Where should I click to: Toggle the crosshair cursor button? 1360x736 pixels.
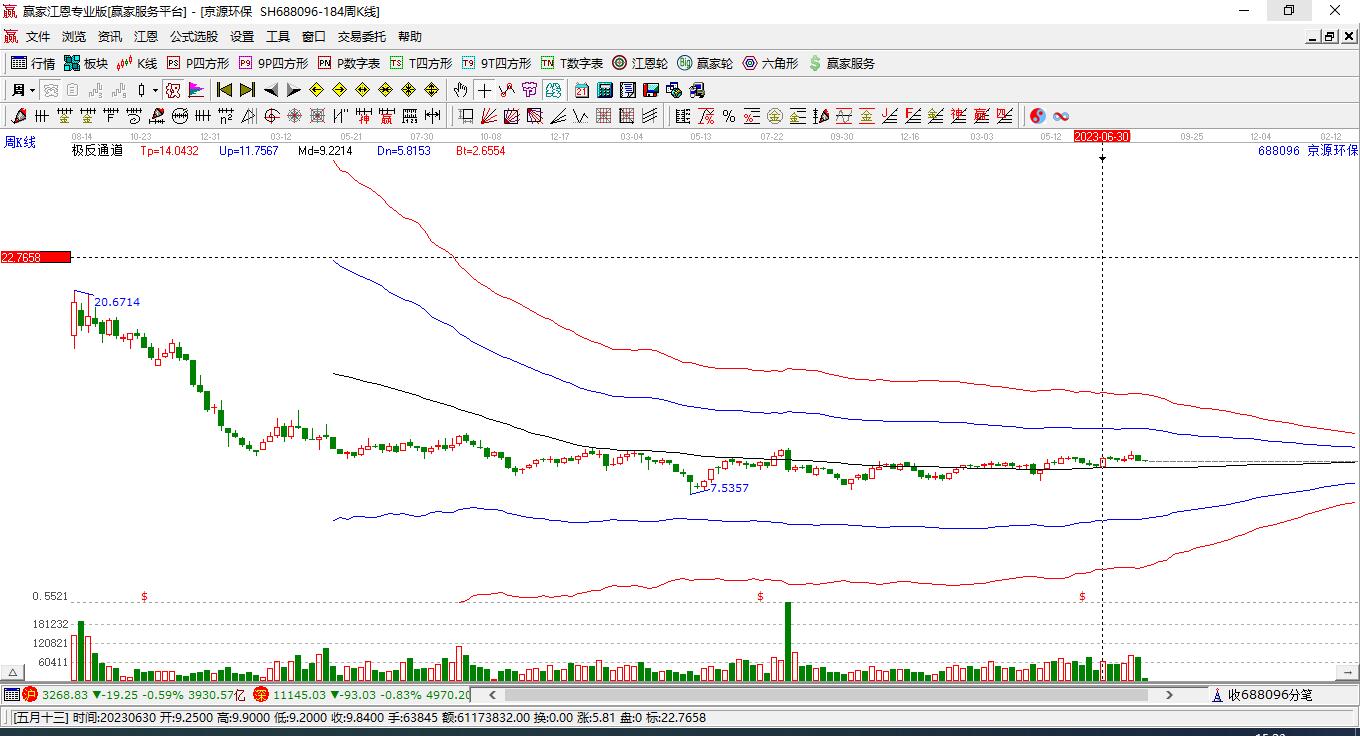click(x=484, y=90)
